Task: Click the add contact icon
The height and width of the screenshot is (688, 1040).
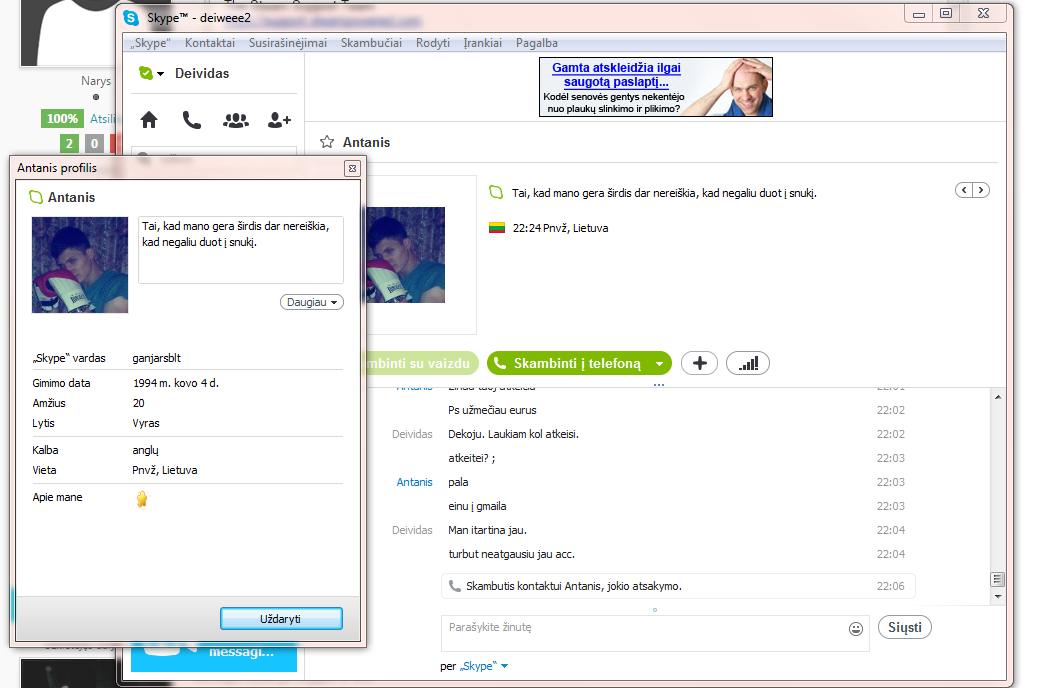Action: 279,120
